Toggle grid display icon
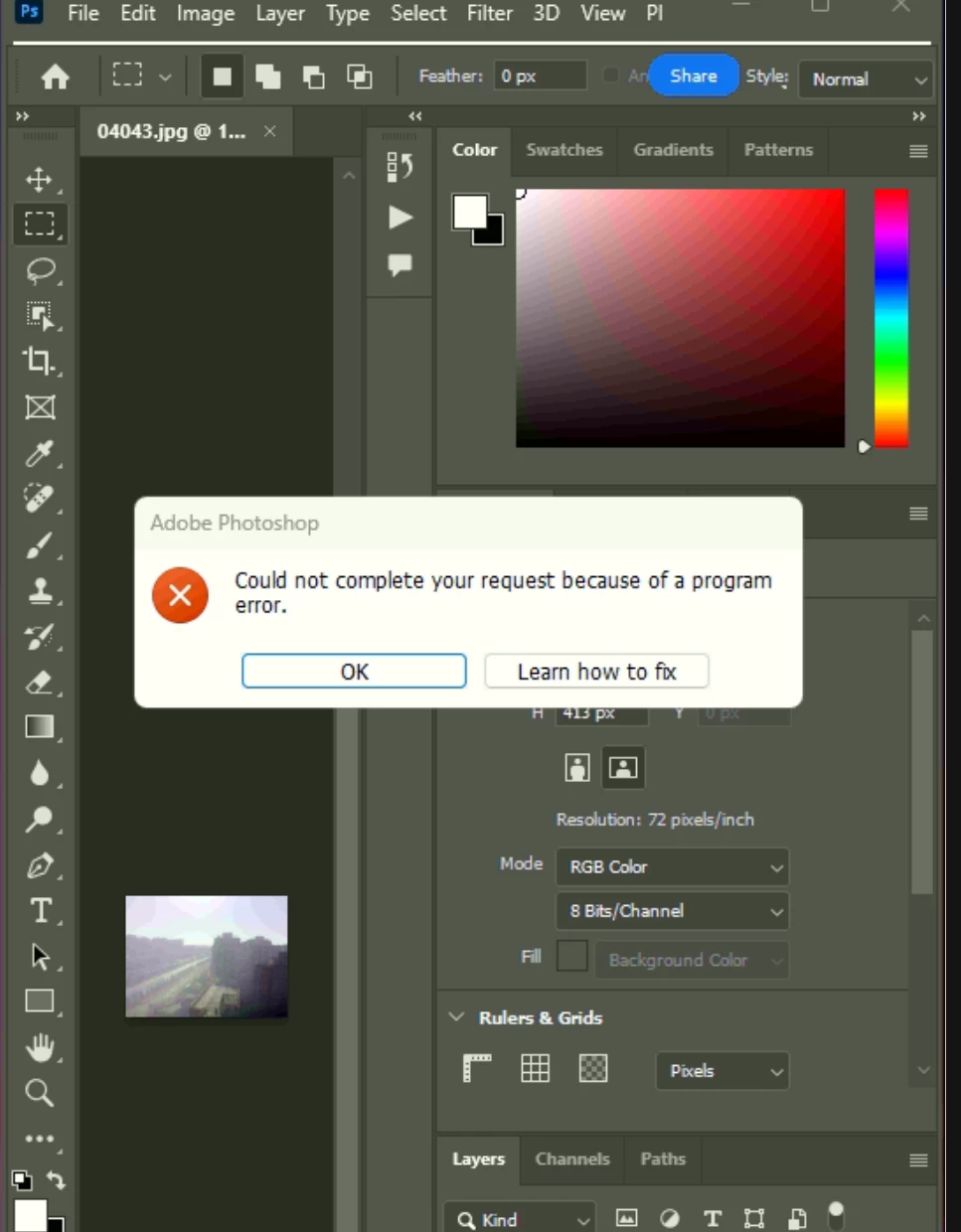This screenshot has height=1232, width=961. [535, 1068]
